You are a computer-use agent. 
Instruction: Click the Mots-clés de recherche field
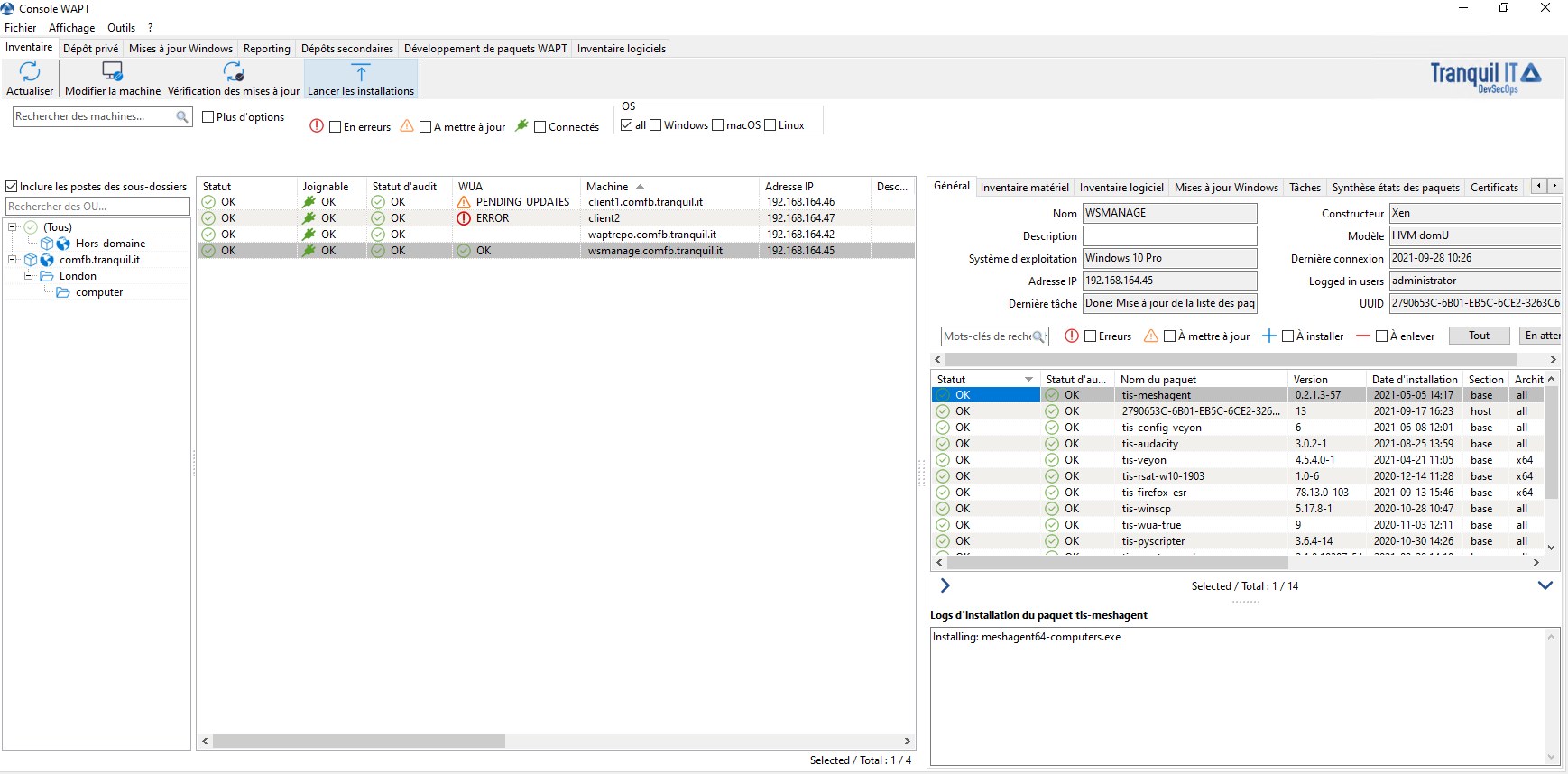coord(987,336)
